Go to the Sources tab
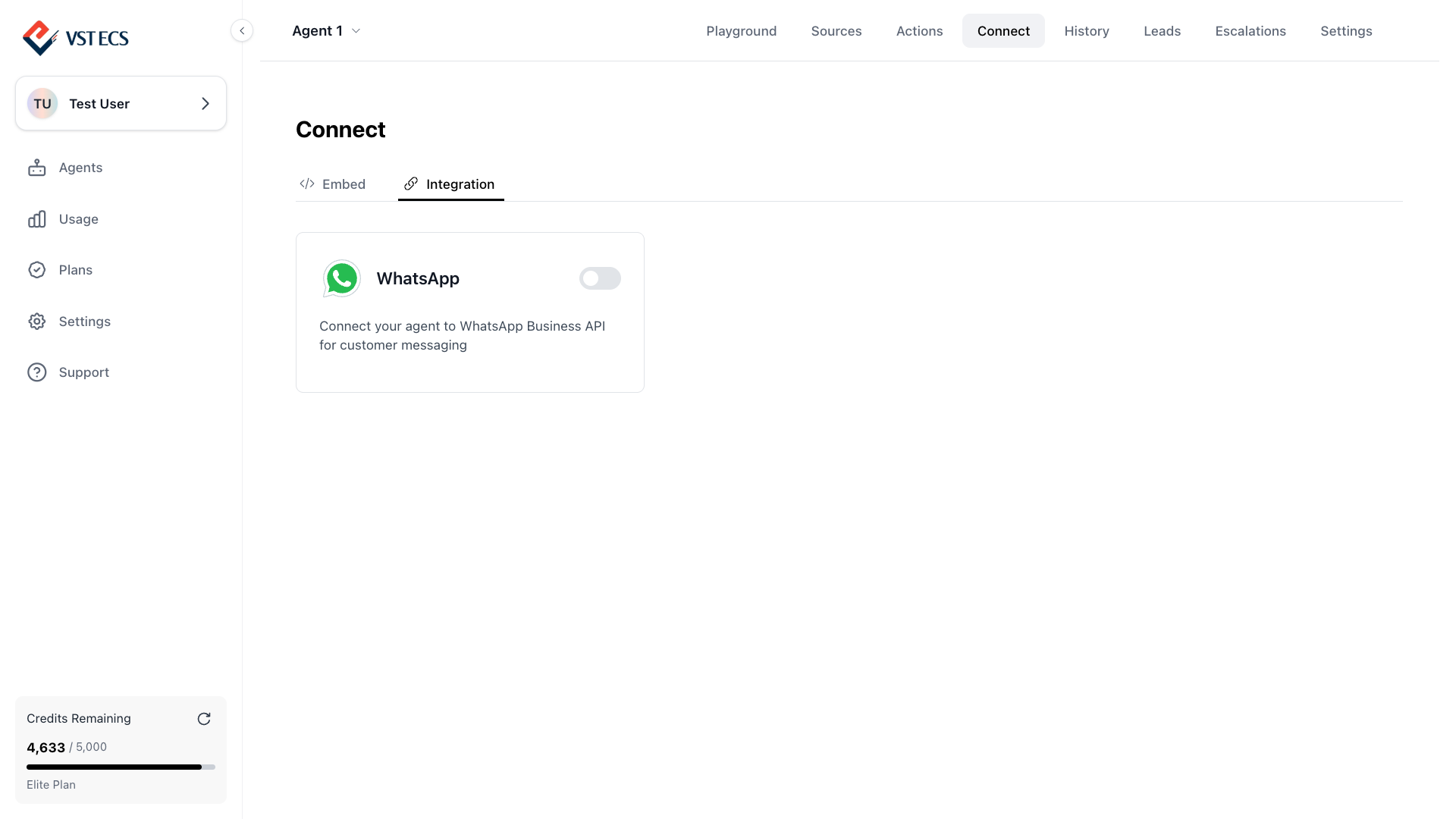This screenshot has width=1456, height=819. click(836, 31)
